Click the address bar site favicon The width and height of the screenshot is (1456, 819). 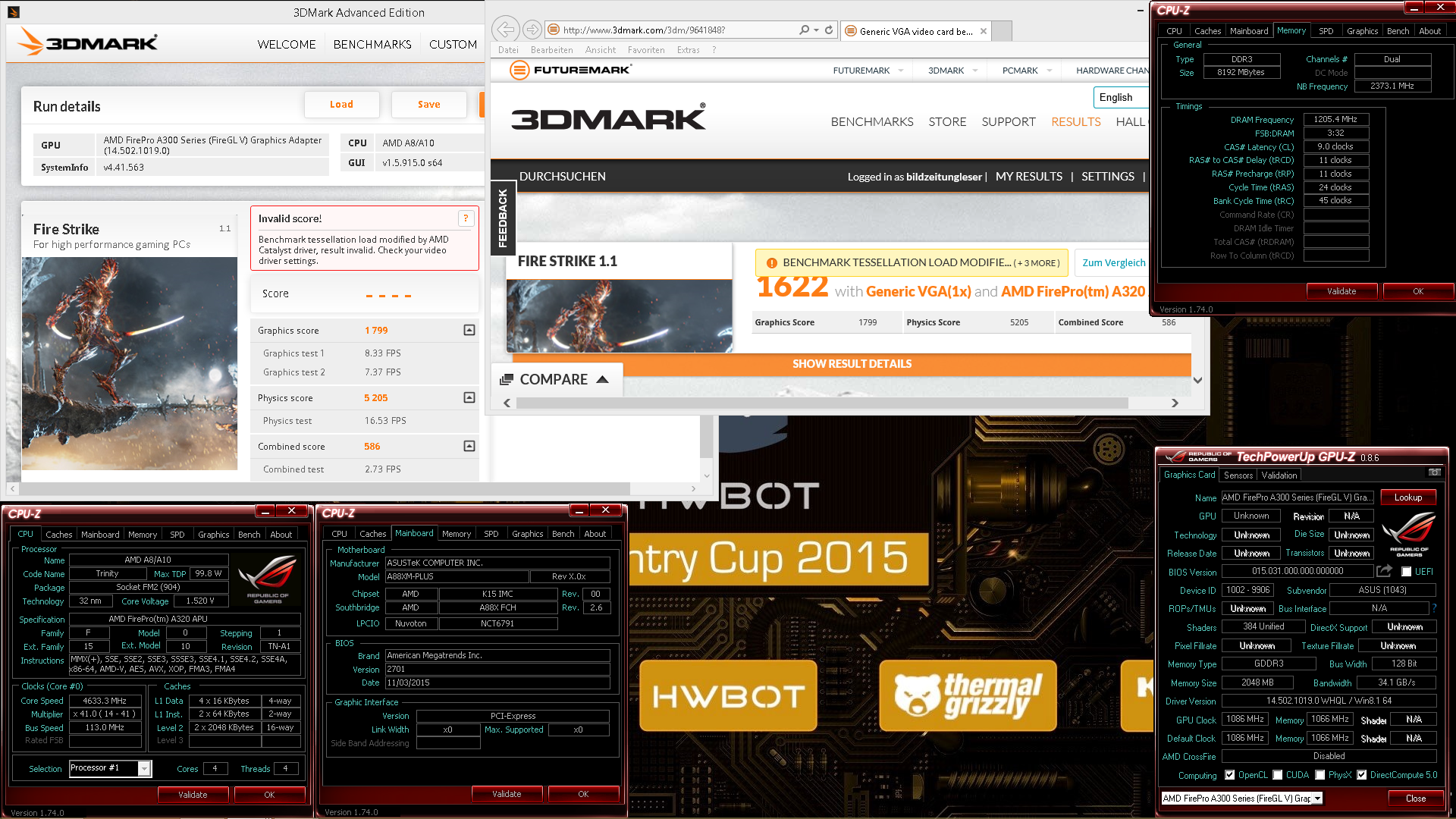(x=553, y=30)
